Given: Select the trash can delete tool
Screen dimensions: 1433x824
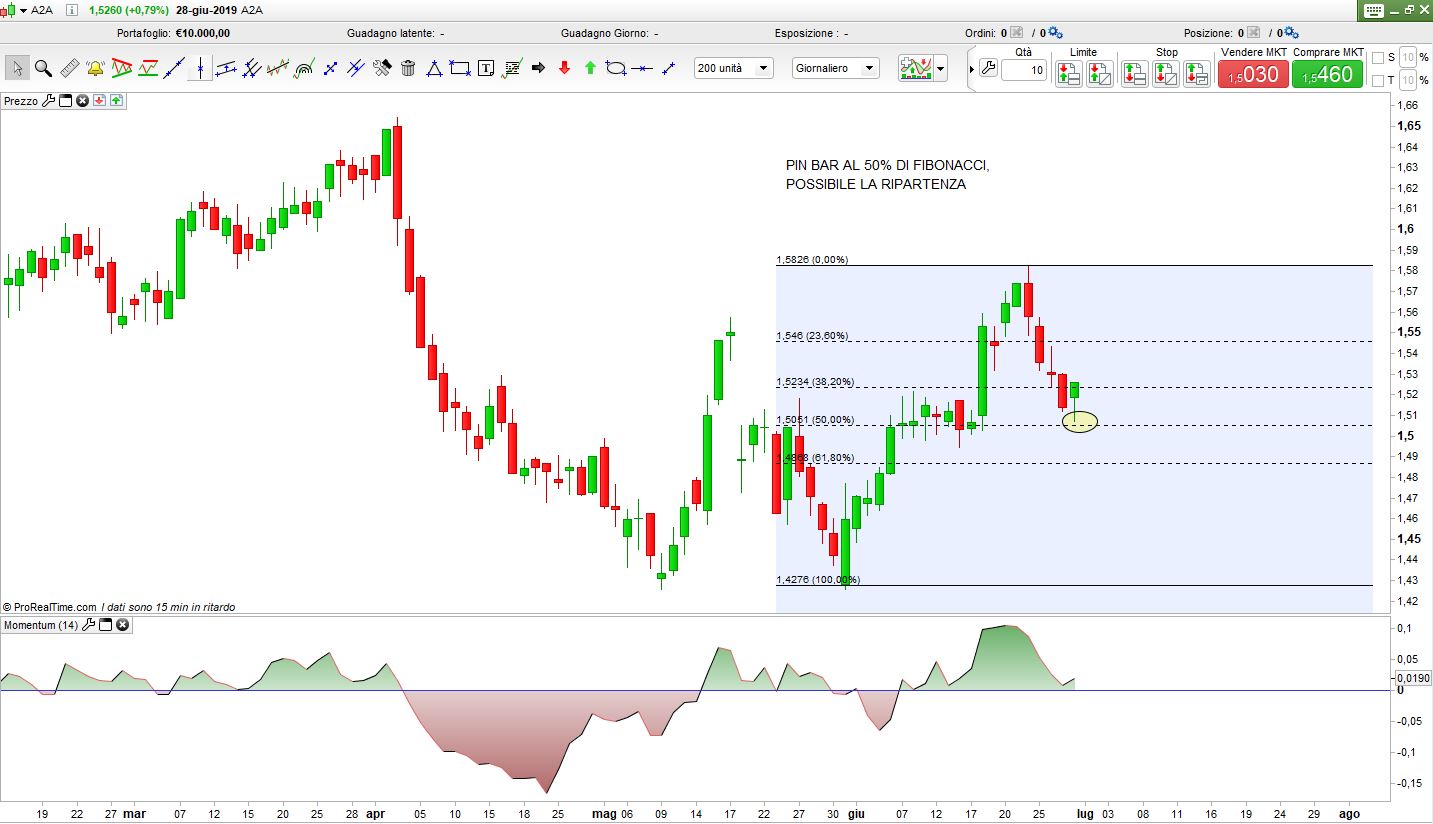Looking at the screenshot, I should [x=408, y=68].
